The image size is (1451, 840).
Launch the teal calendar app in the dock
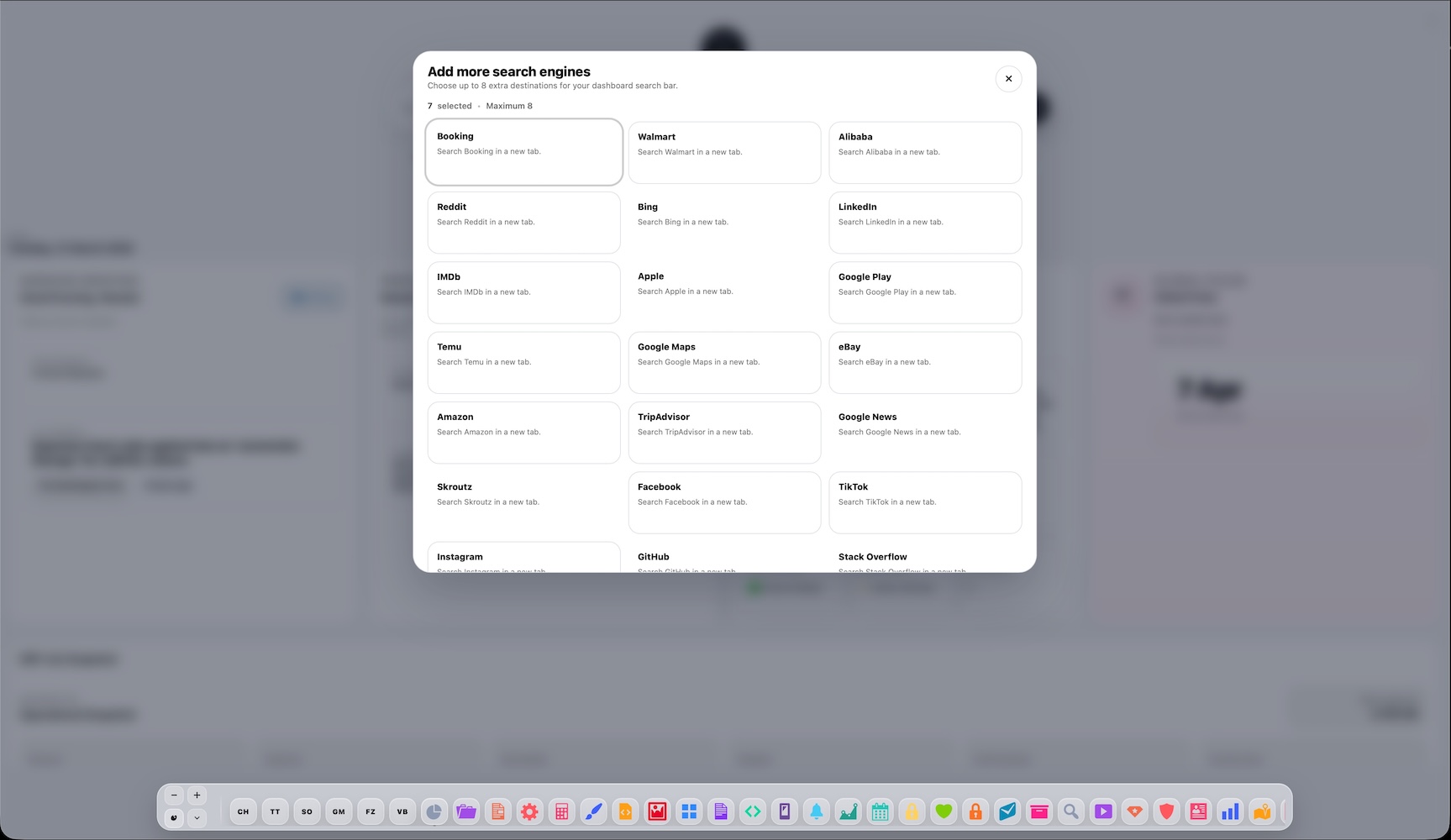880,811
